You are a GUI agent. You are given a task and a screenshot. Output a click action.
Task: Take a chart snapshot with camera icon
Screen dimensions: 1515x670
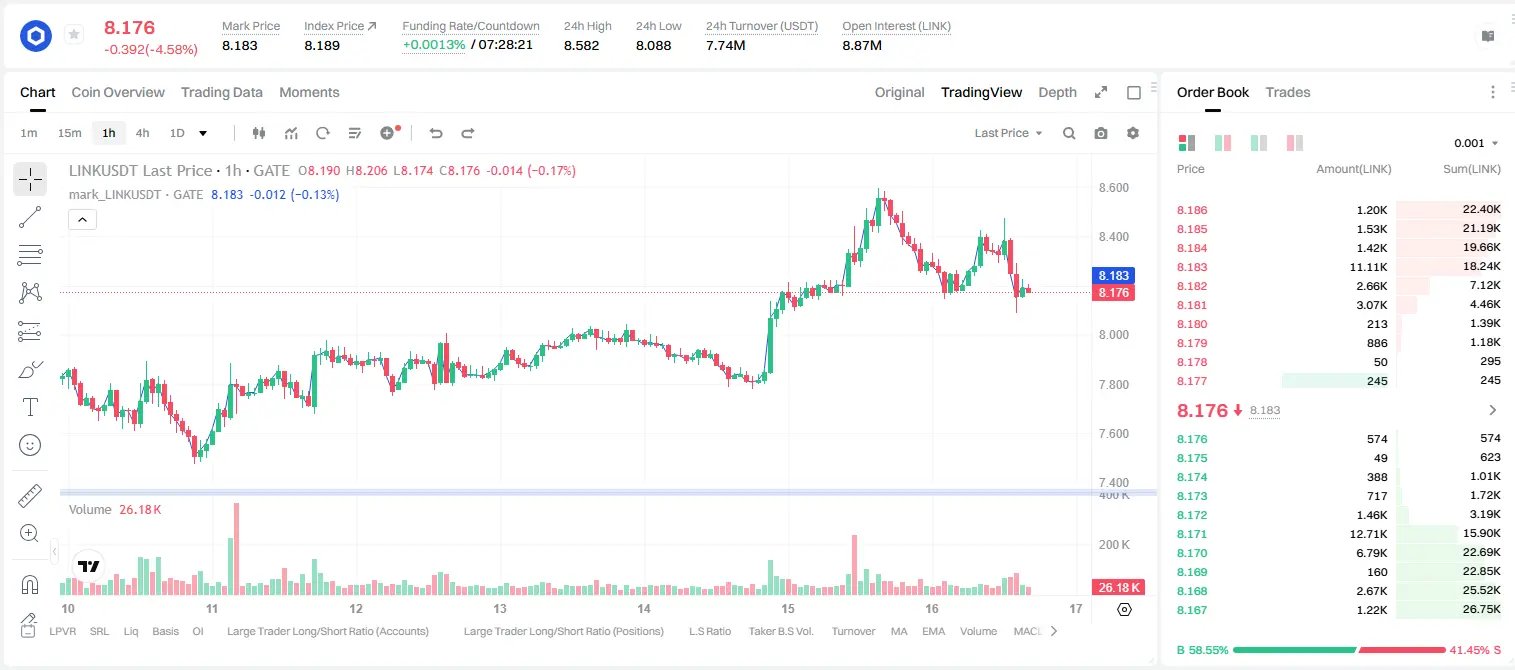coord(1101,133)
